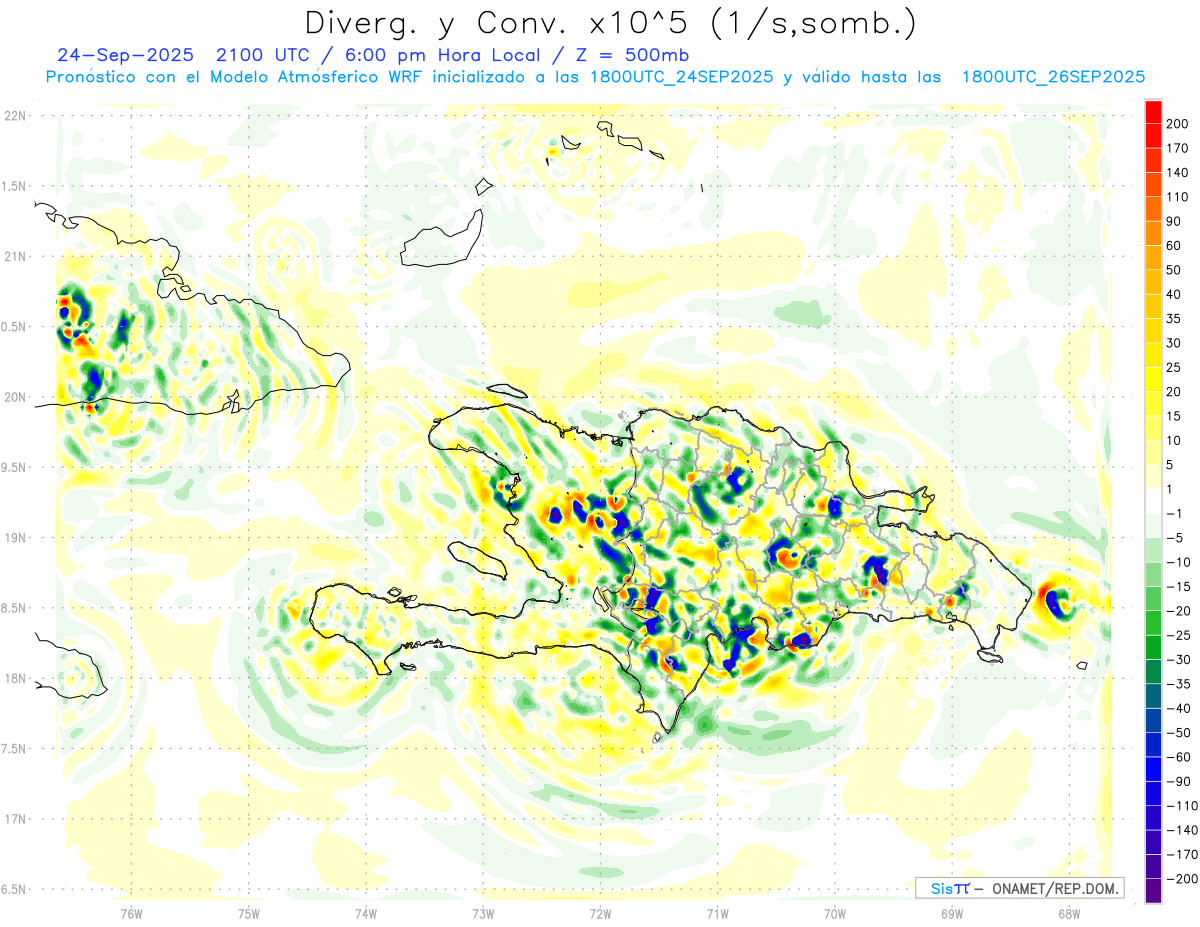This screenshot has height=927, width=1200.
Task: Click the '19N' latitude label
Action: pos(15,537)
